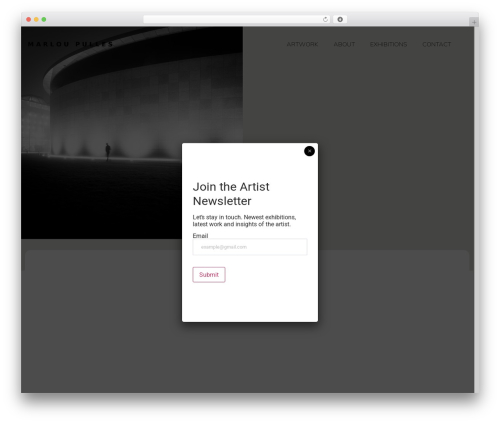Click the Email input field

tap(250, 247)
